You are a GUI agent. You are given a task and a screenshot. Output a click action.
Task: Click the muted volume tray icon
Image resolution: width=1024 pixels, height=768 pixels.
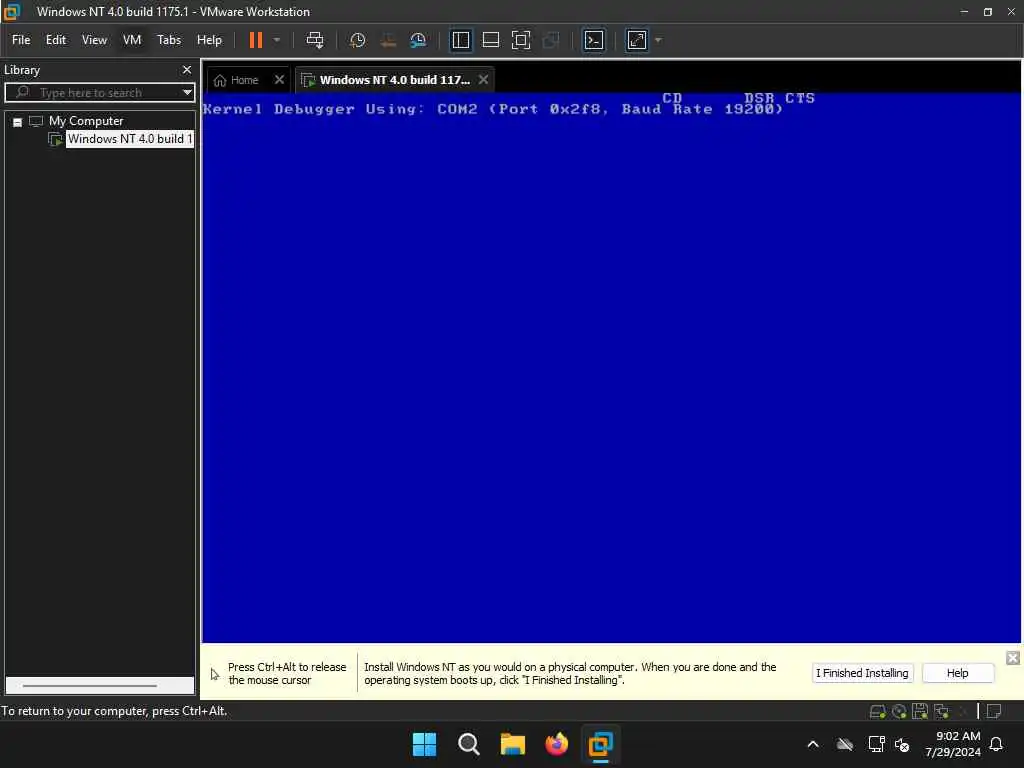click(902, 744)
